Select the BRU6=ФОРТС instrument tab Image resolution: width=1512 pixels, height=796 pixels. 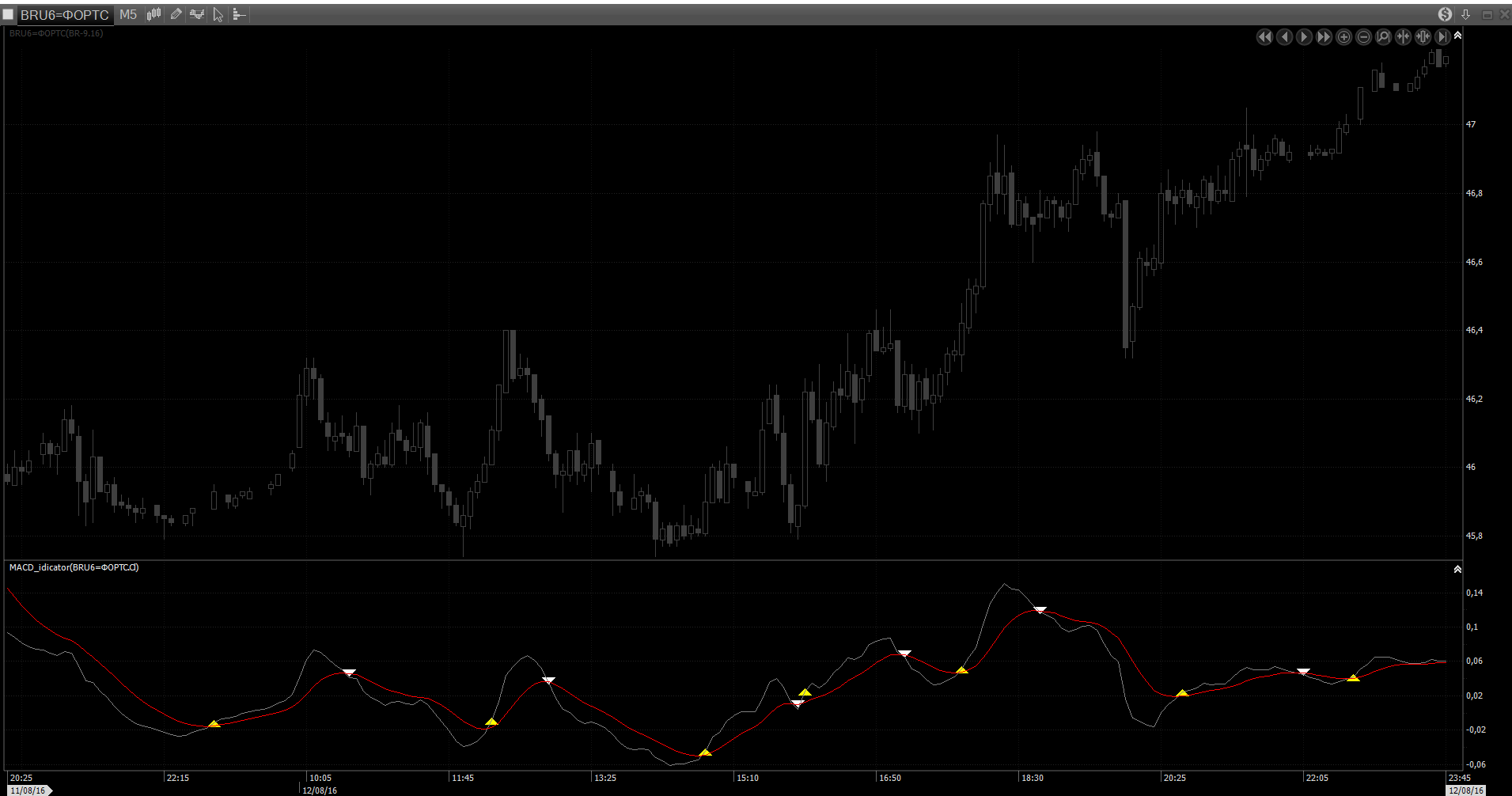pyautogui.click(x=65, y=14)
